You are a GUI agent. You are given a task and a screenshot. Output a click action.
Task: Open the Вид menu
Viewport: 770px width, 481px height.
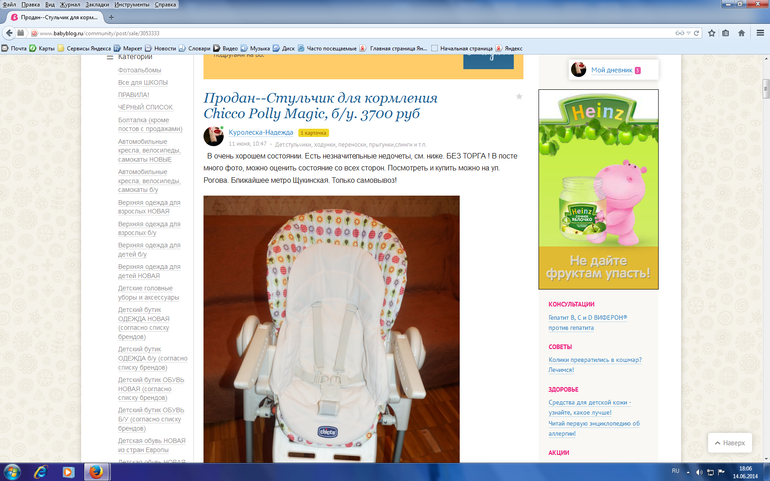click(50, 4)
